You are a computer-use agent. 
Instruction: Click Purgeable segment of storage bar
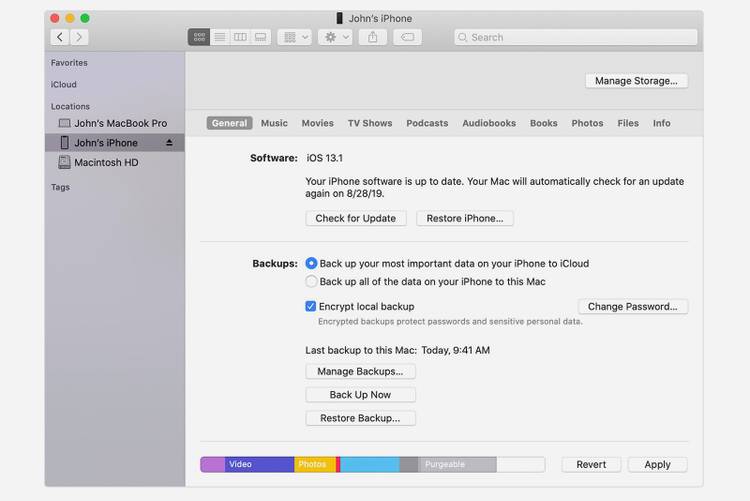pyautogui.click(x=458, y=464)
